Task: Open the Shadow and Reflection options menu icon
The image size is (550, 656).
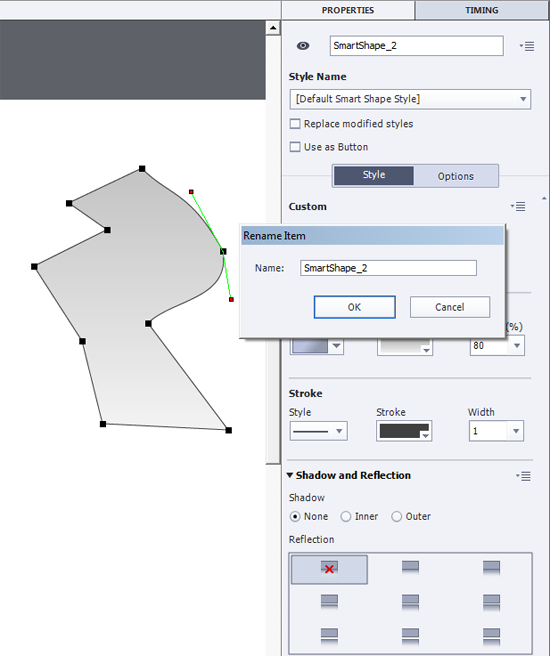Action: [x=523, y=476]
